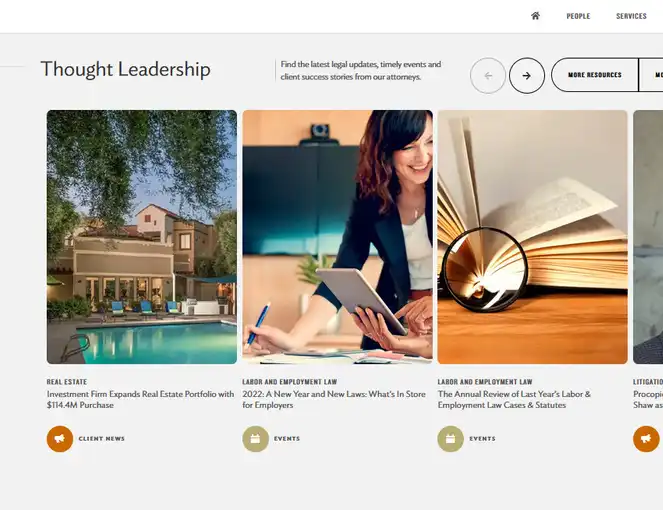The width and height of the screenshot is (663, 510).
Task: Open 2022 New Year and New Laws article
Action: click(334, 399)
